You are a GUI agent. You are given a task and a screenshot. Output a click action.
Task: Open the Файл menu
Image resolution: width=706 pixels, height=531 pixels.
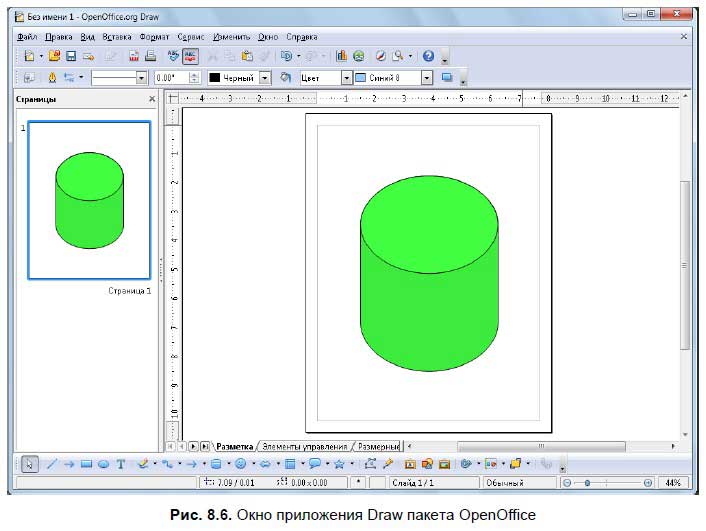(x=27, y=36)
